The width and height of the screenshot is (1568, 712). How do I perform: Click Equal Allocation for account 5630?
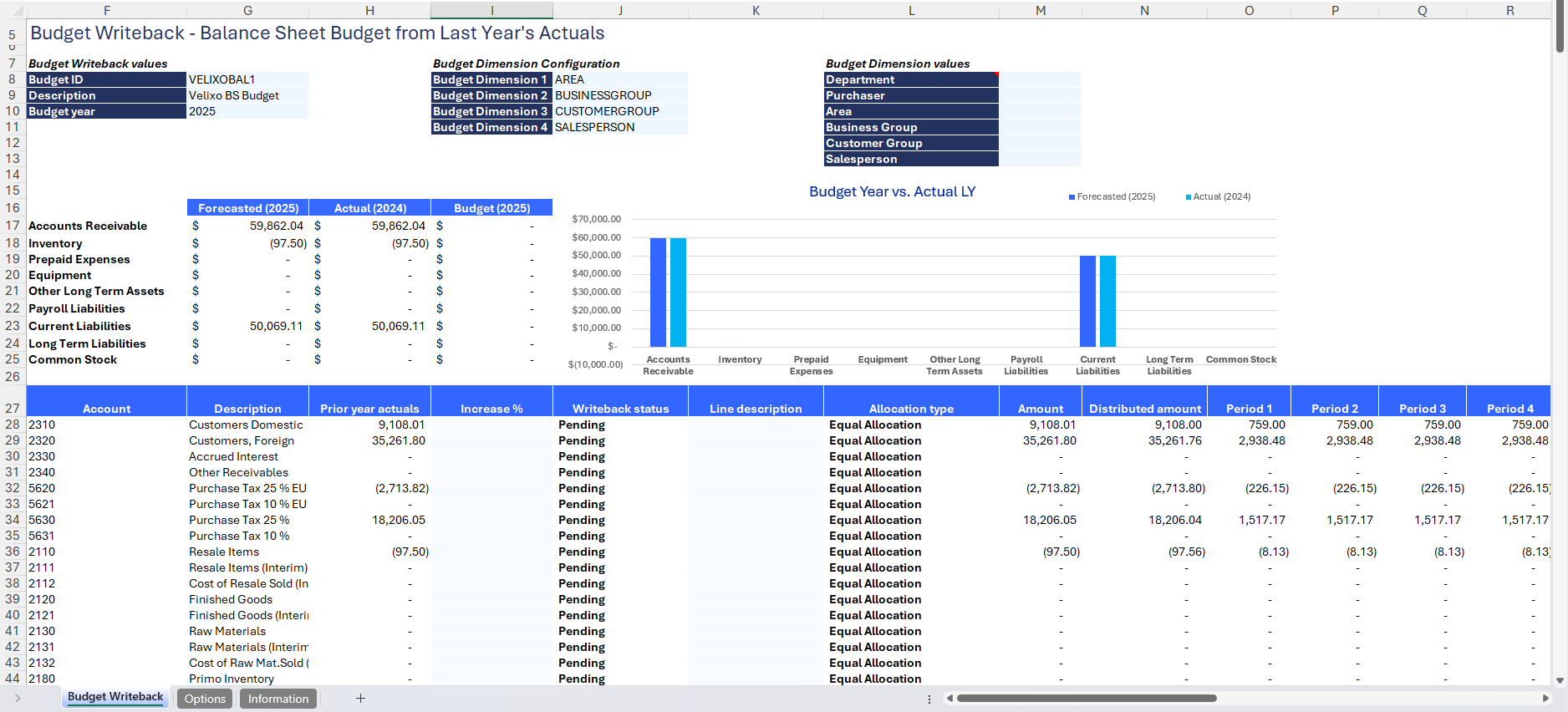(x=911, y=520)
